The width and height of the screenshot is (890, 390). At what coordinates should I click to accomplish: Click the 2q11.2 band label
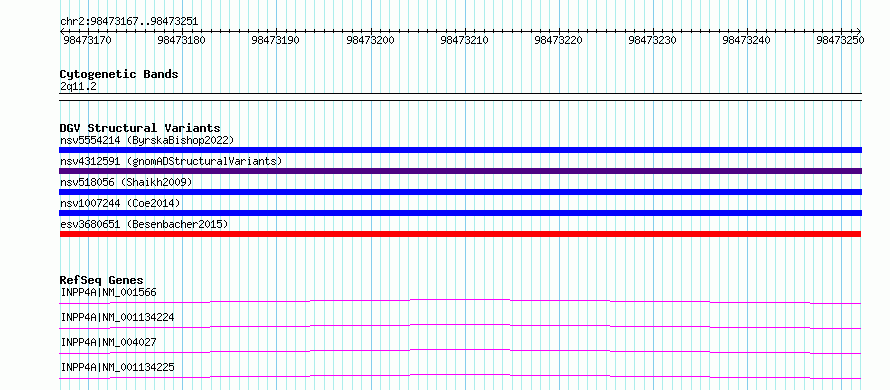pyautogui.click(x=78, y=86)
